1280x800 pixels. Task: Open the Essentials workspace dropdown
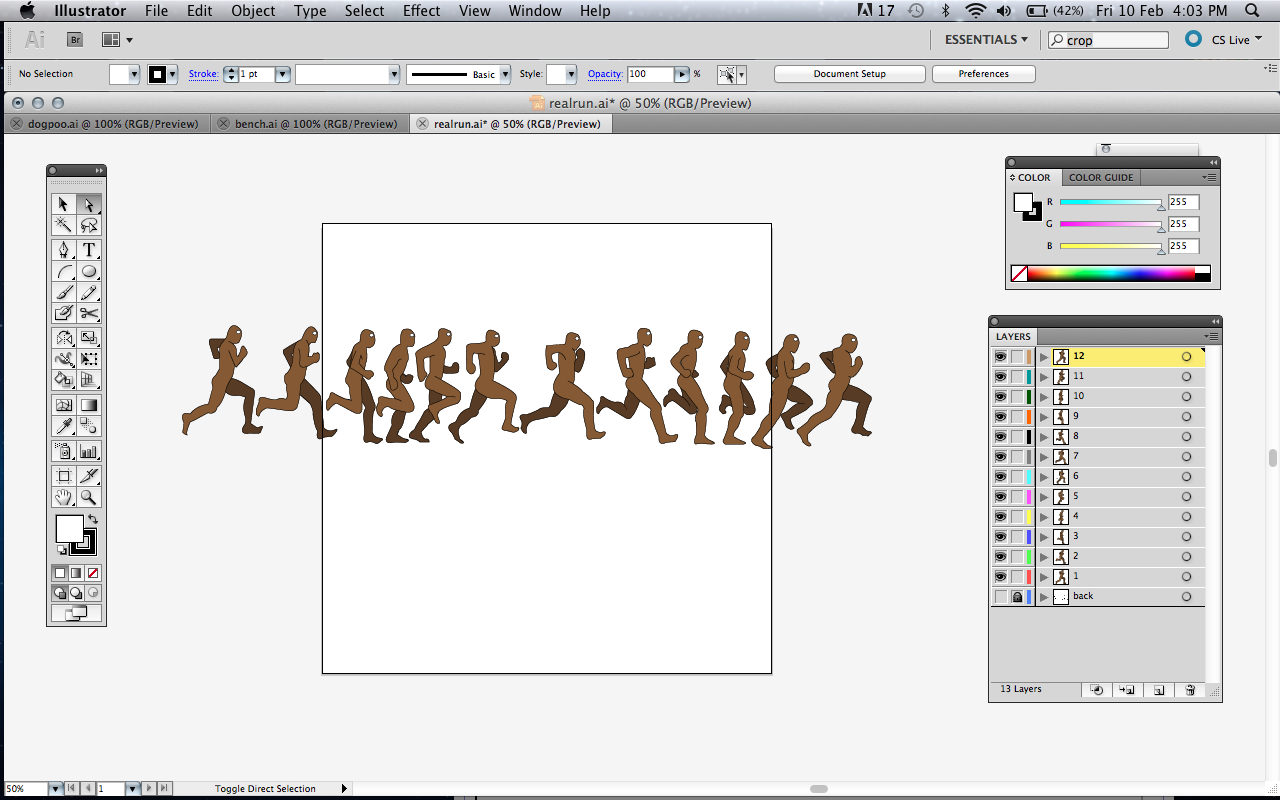click(986, 40)
